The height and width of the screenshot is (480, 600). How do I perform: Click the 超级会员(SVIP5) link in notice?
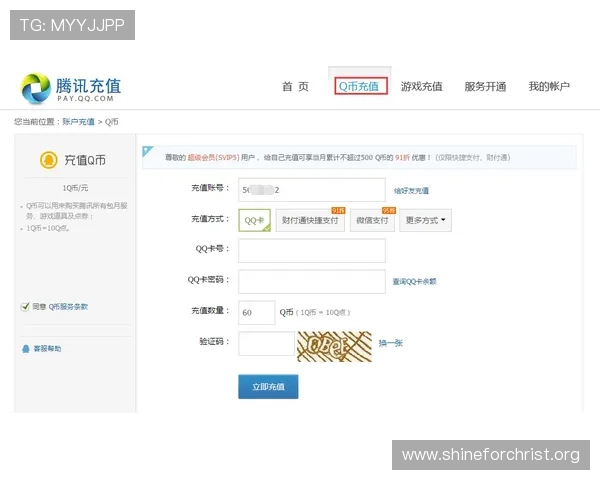tap(213, 157)
